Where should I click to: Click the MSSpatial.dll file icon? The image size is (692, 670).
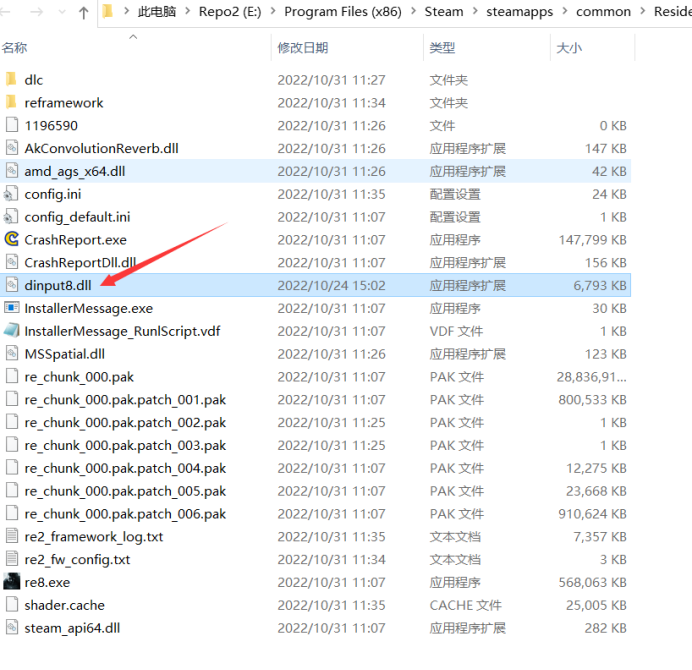point(12,354)
